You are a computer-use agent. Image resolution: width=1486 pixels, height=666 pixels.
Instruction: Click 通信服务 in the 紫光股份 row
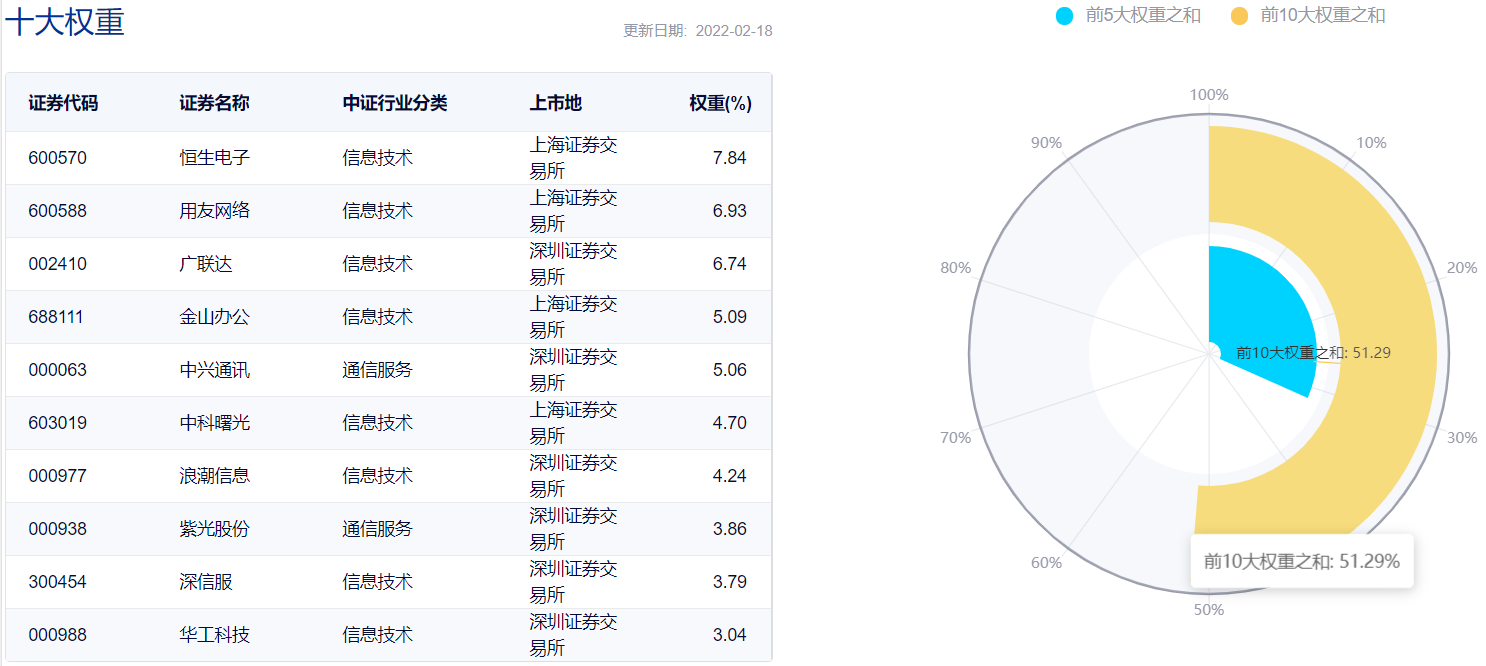377,529
